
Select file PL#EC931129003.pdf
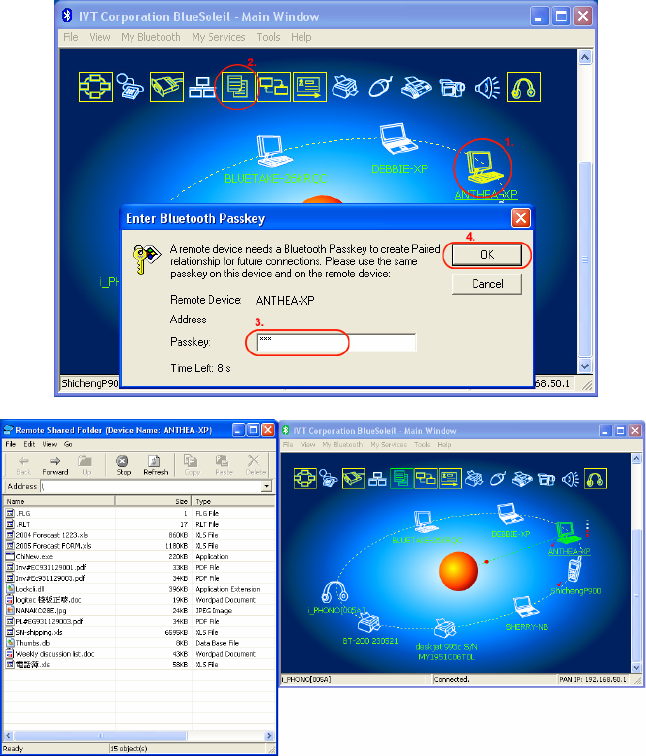tap(44, 621)
